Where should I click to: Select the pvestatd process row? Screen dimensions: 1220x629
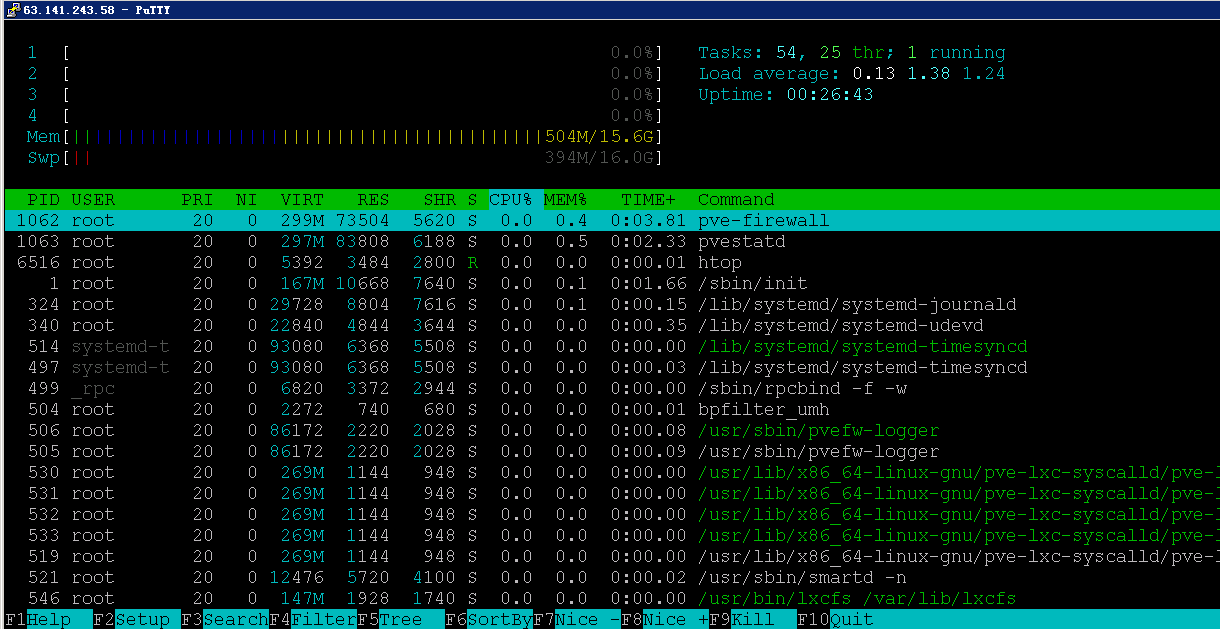click(610, 241)
